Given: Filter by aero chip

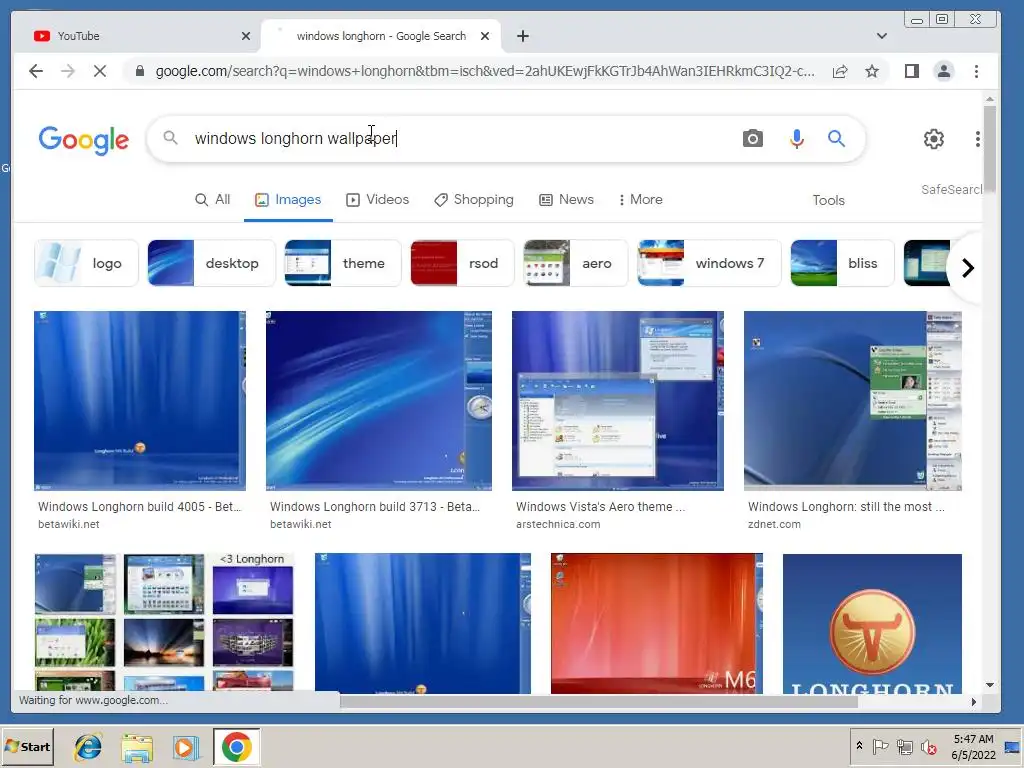Looking at the screenshot, I should (x=575, y=263).
